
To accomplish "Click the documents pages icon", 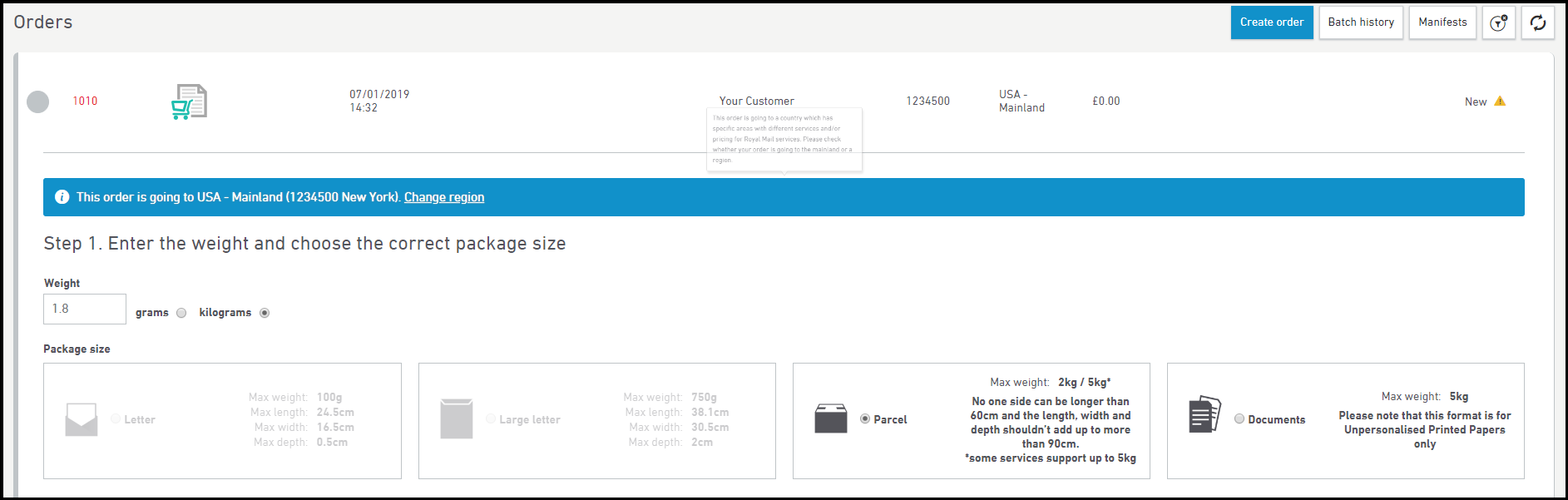I will [1204, 414].
